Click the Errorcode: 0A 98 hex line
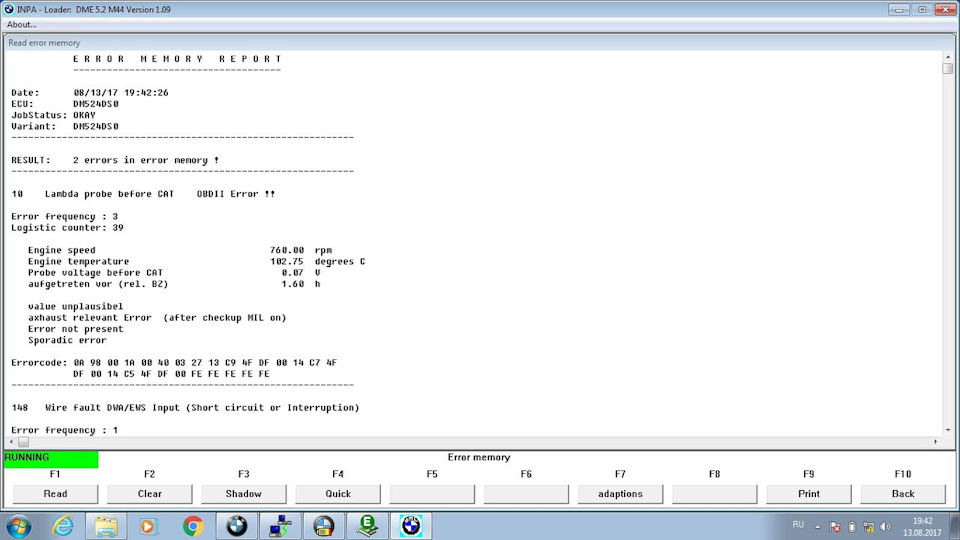 click(174, 363)
